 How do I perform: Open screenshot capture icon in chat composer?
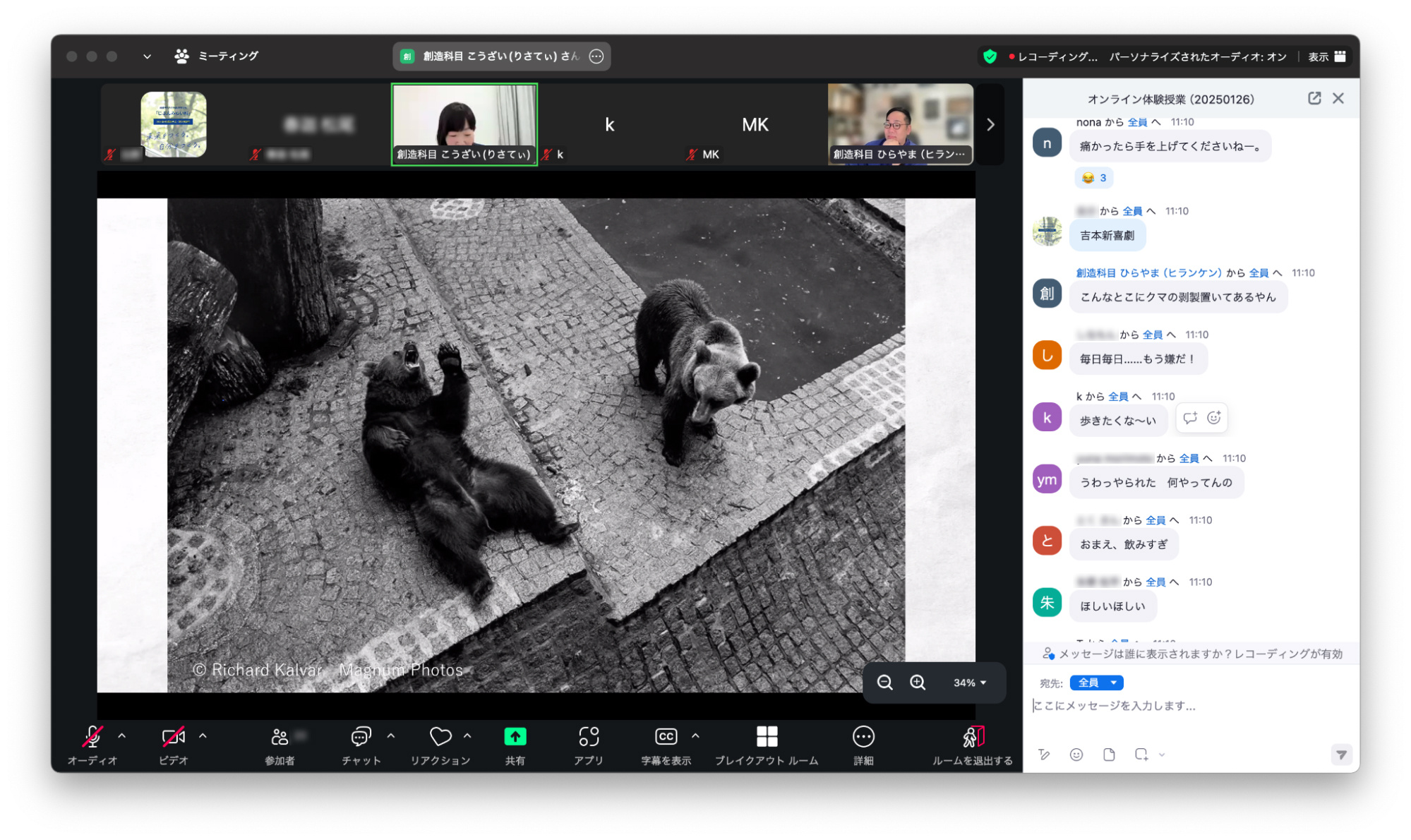pos(1141,755)
